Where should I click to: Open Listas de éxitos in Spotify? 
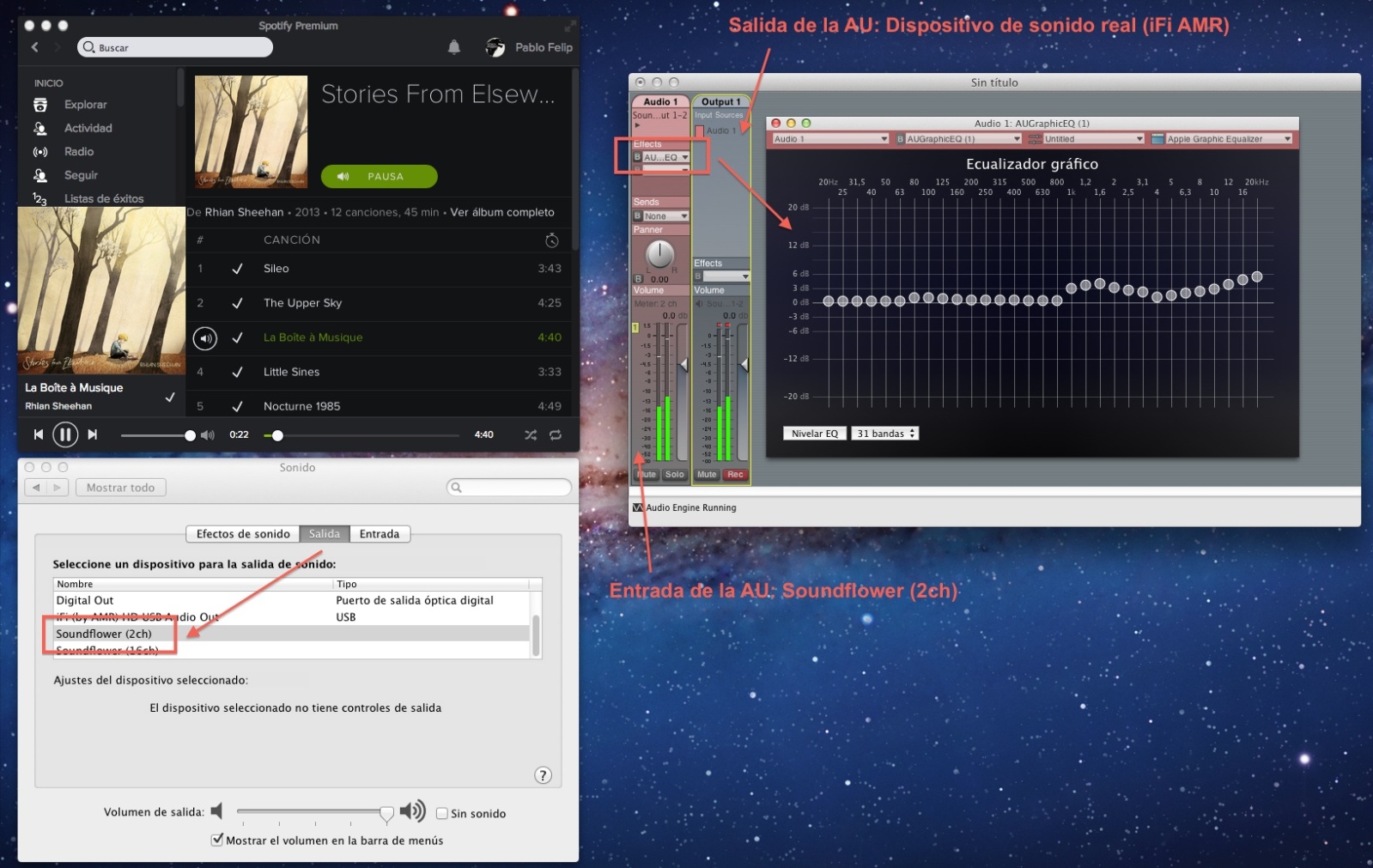point(104,198)
